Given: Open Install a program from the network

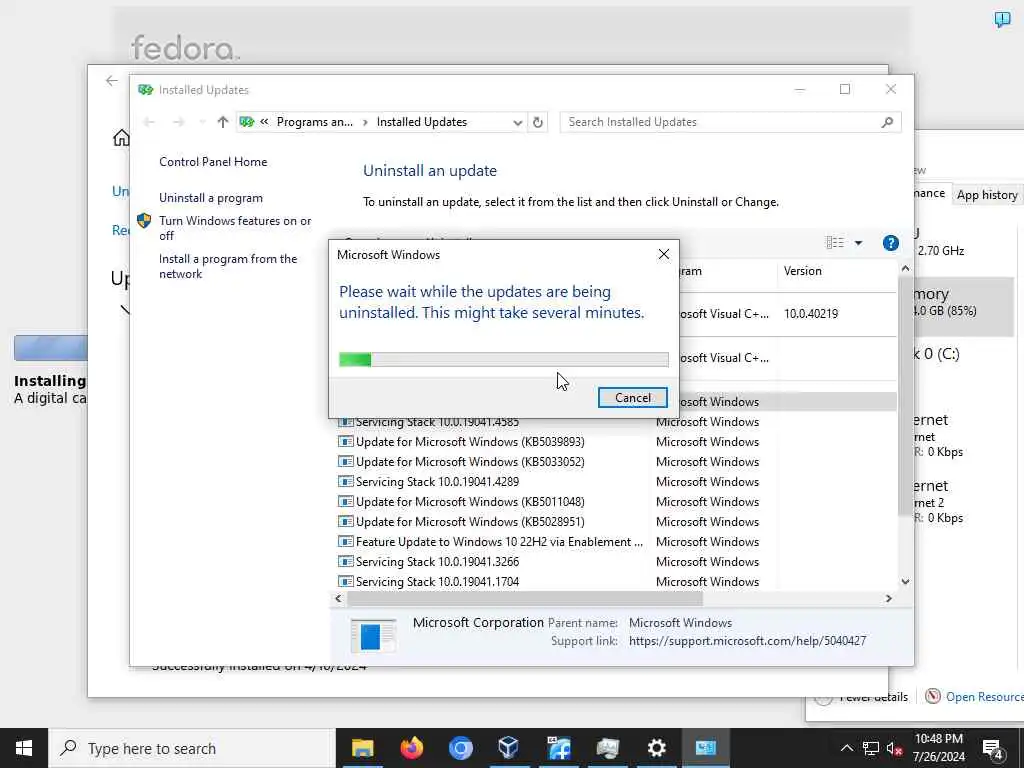Looking at the screenshot, I should coord(228,266).
